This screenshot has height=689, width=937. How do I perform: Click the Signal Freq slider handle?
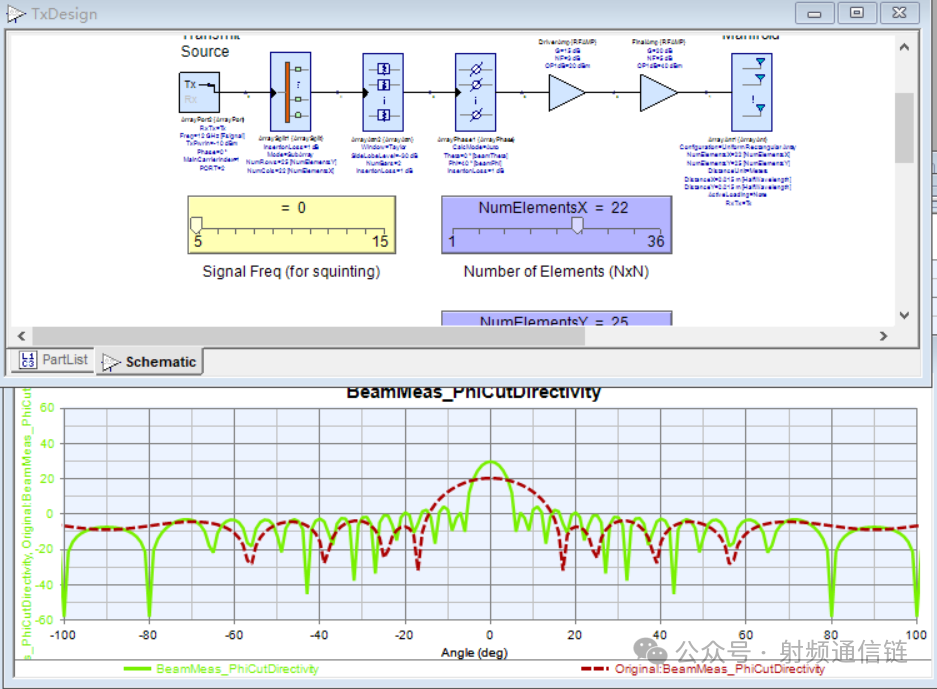coord(197,224)
